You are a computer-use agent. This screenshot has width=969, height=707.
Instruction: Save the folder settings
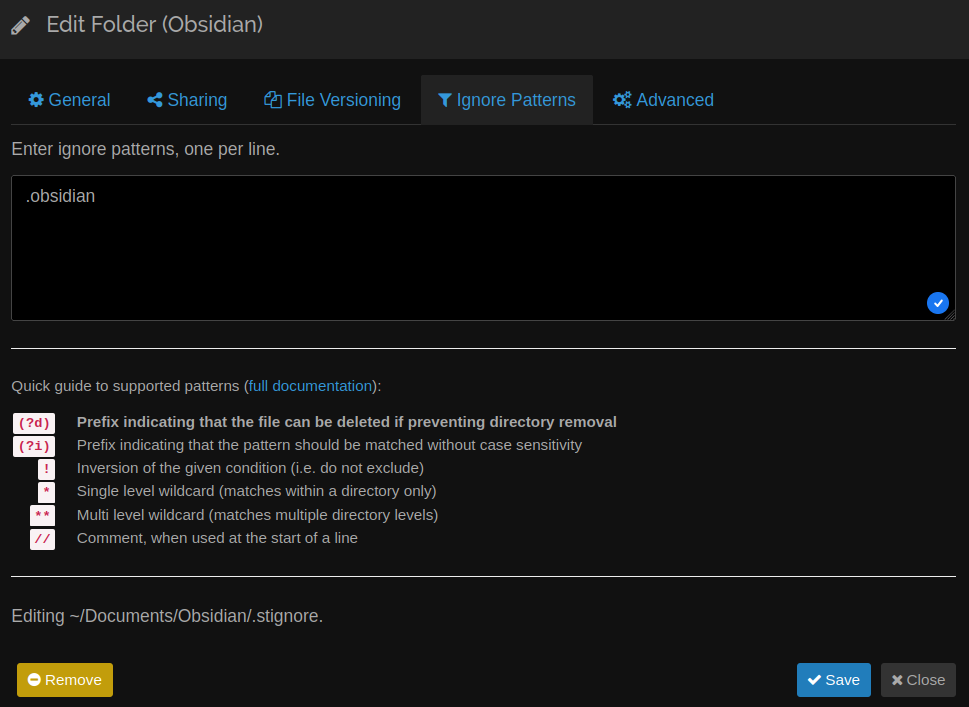tap(834, 680)
